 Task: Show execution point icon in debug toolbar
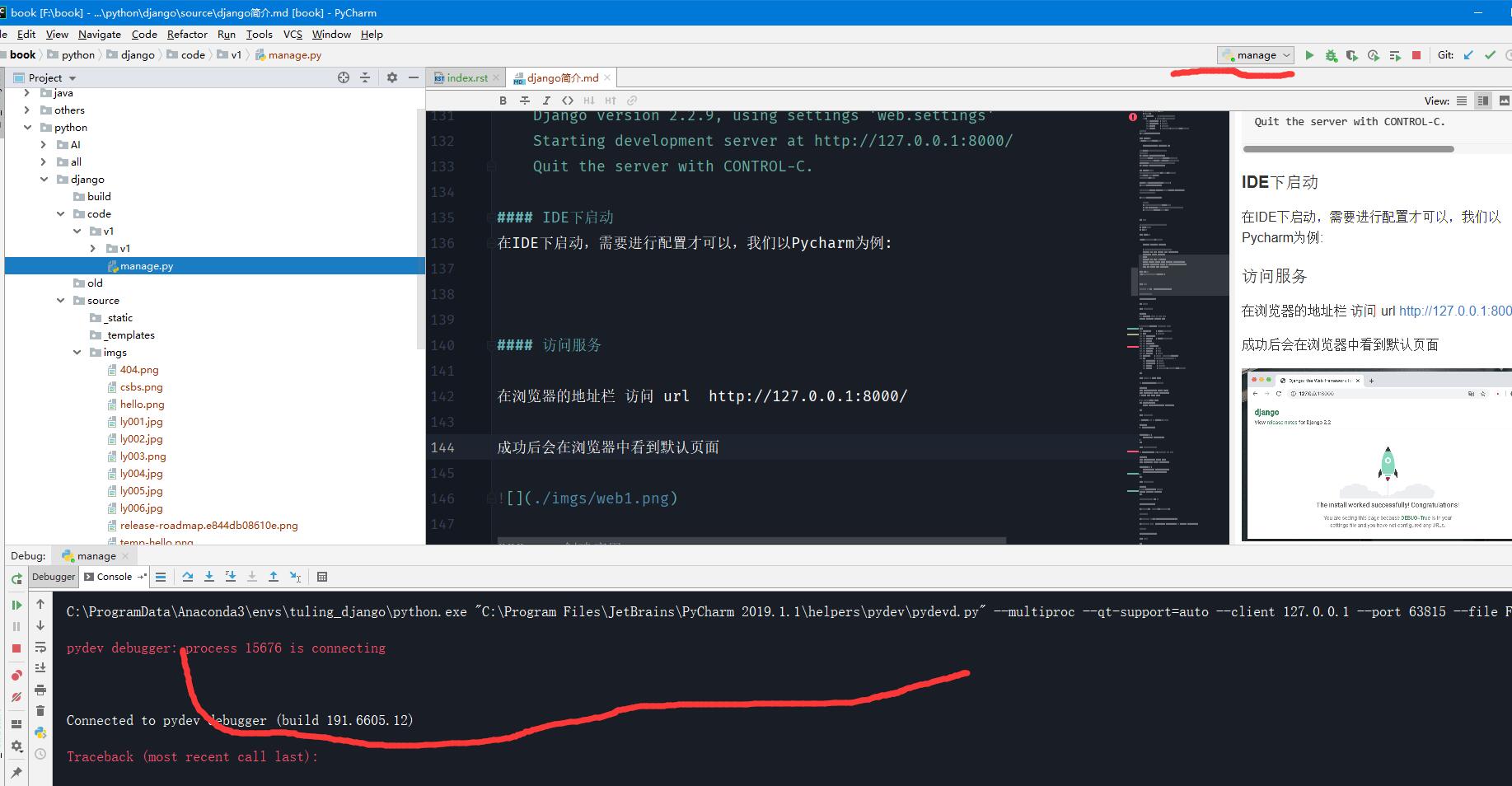[x=161, y=577]
